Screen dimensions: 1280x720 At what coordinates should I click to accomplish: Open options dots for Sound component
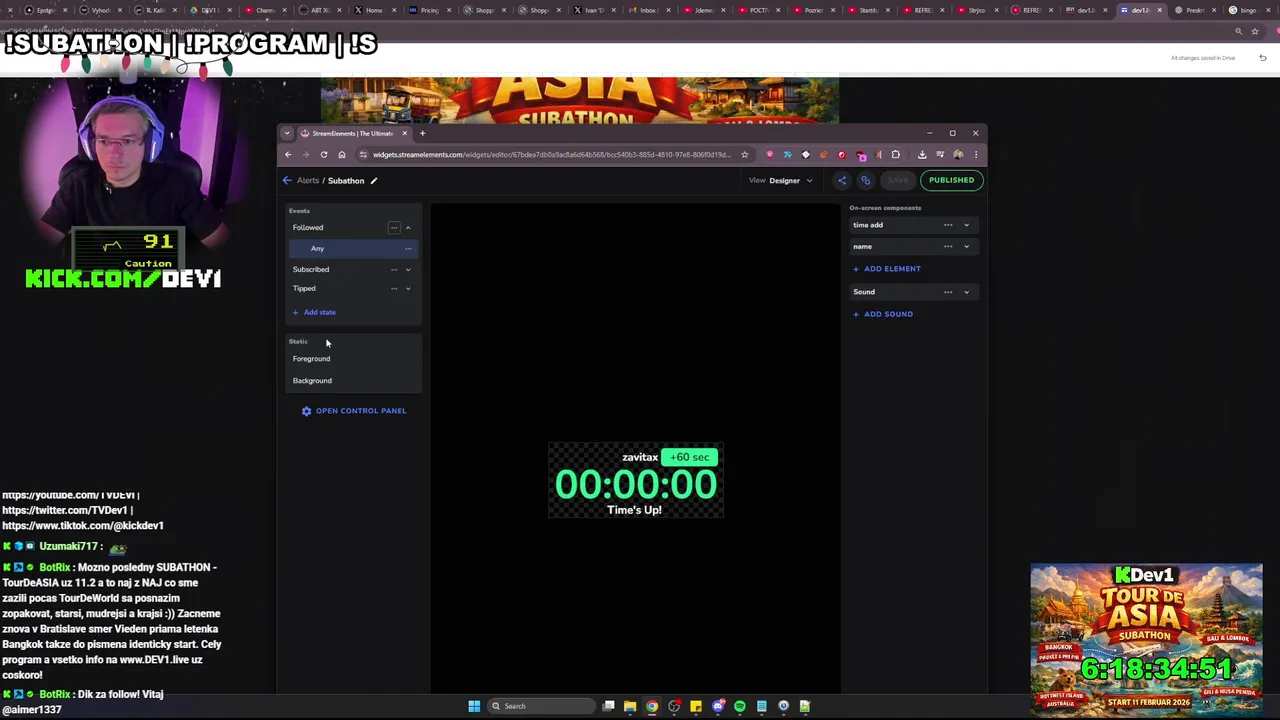pos(948,293)
